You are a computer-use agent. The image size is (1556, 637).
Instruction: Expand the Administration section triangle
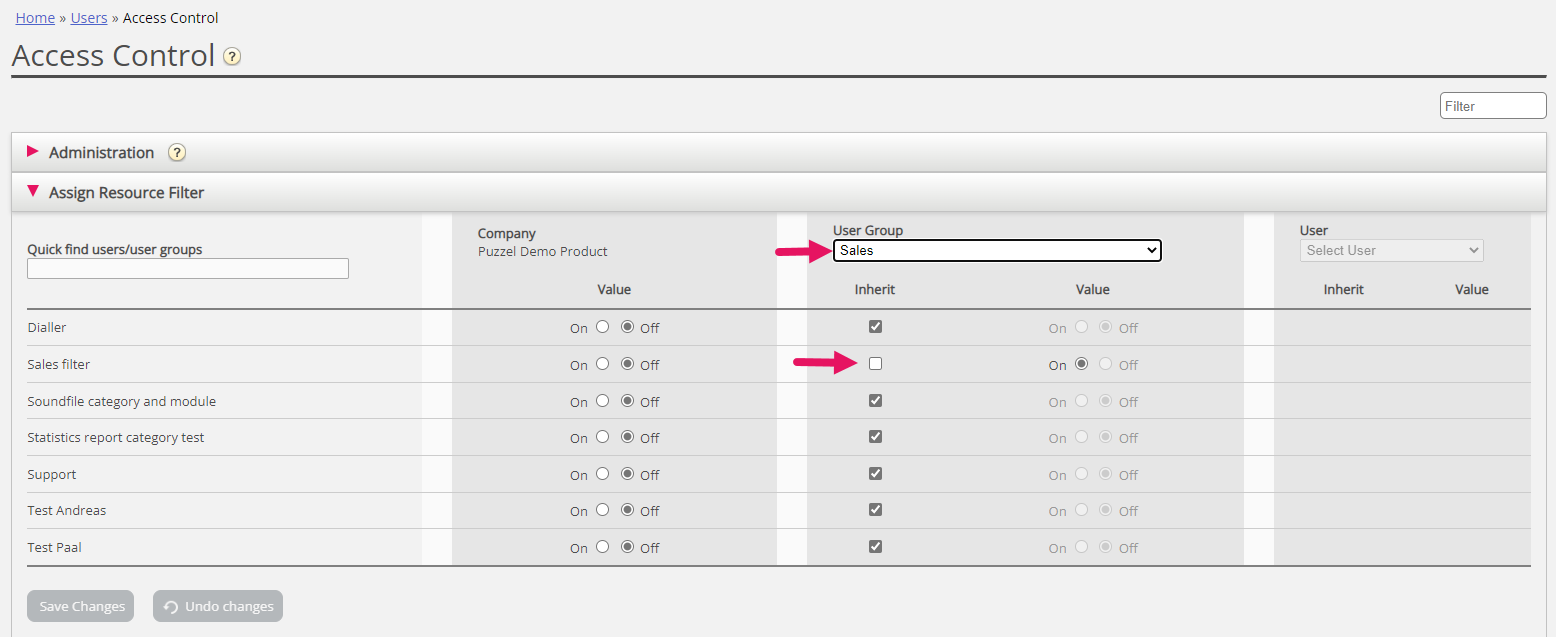[33, 152]
